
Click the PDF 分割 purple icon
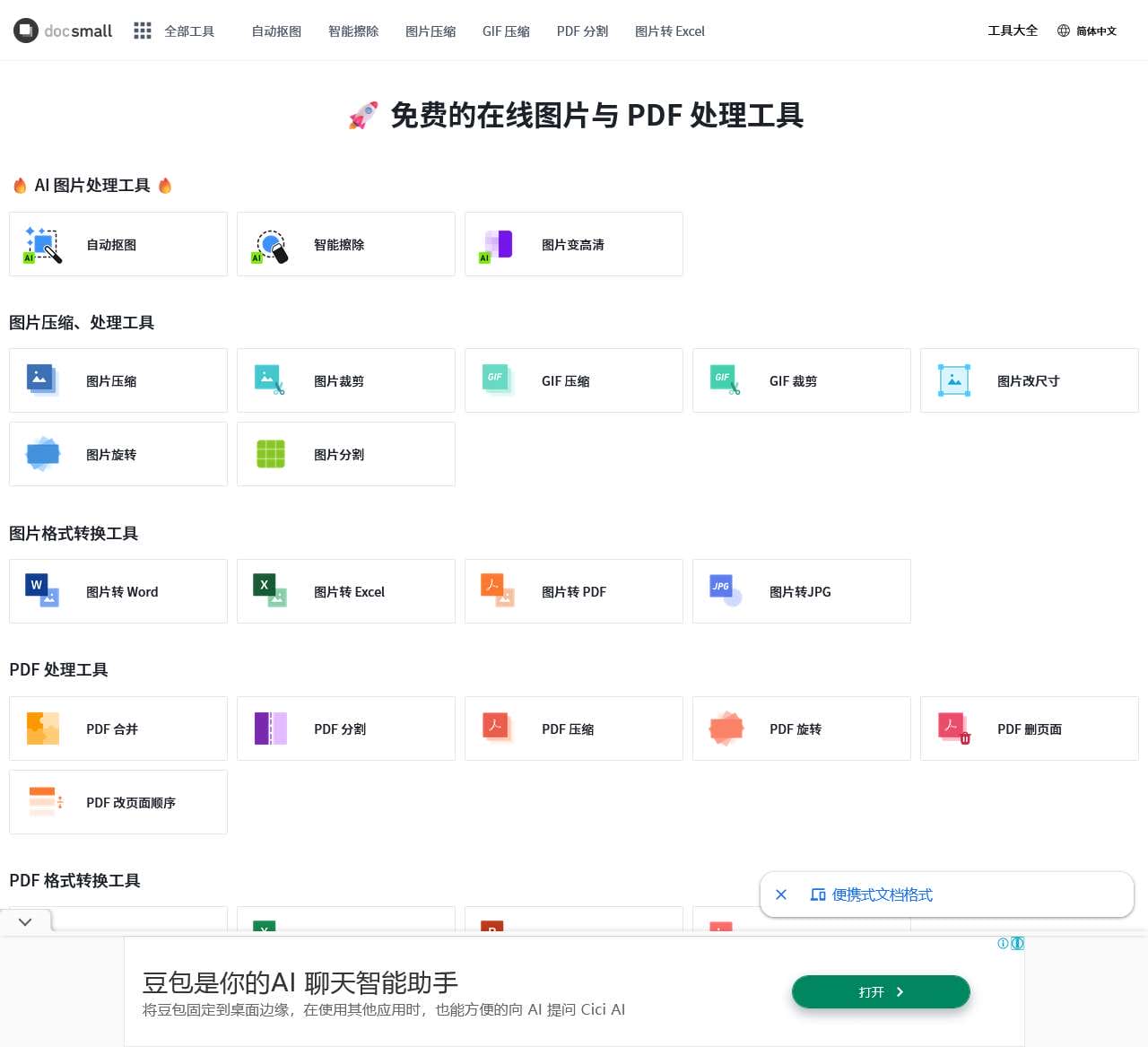[x=270, y=729]
